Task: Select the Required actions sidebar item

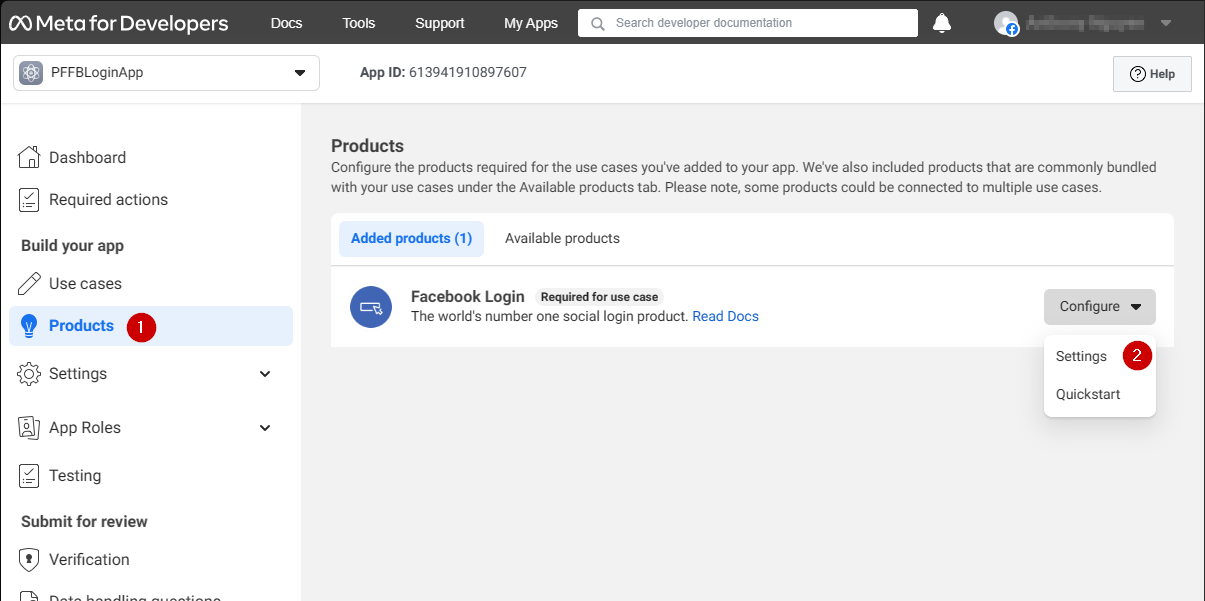Action: click(x=30, y=199)
